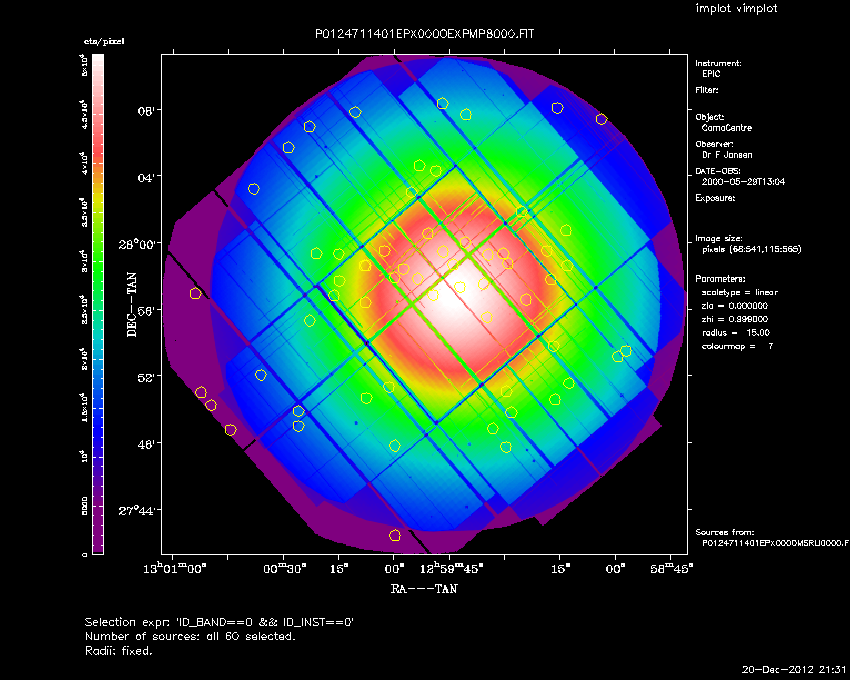Click the 'pixels (68:541,115:565)' value
Image resolution: width=850 pixels, height=680 pixels.
click(x=751, y=249)
